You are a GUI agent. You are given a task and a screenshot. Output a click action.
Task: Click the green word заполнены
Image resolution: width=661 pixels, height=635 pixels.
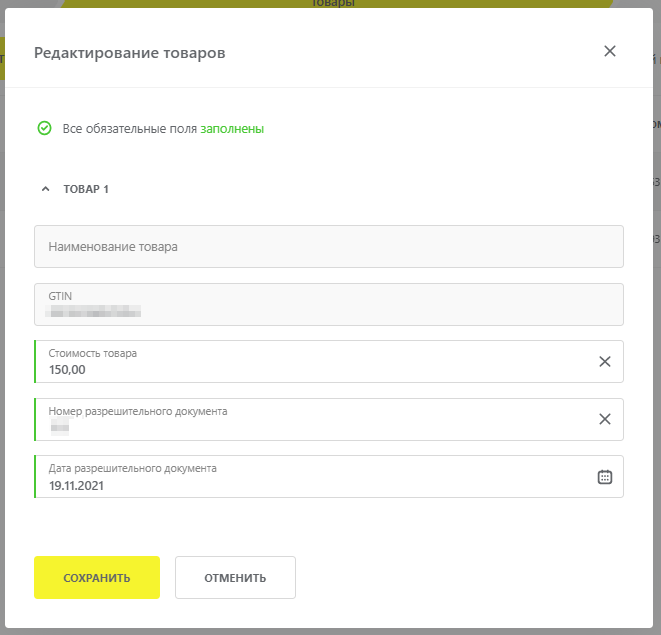(232, 129)
